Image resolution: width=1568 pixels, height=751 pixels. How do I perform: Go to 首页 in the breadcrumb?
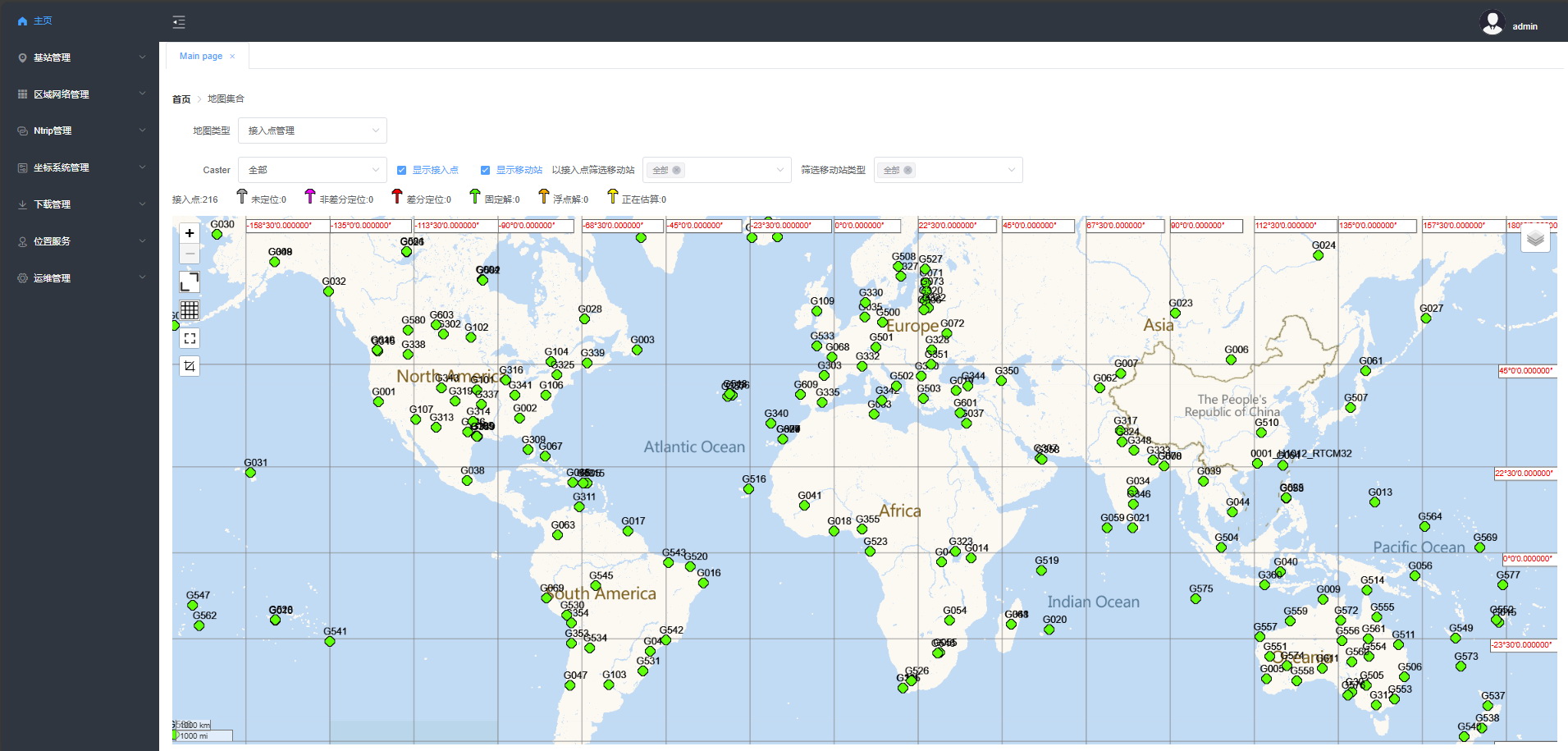click(181, 99)
